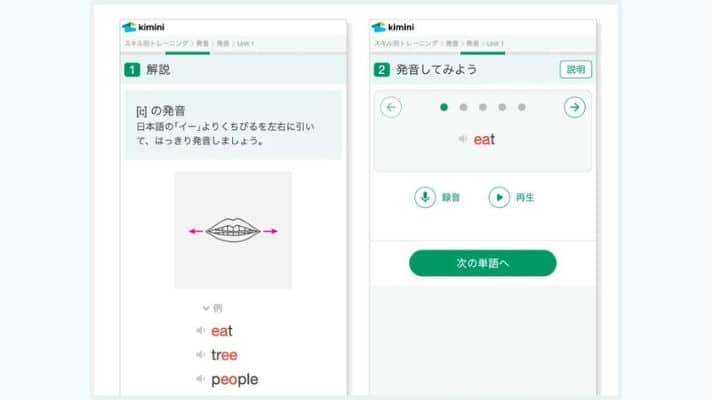Click the green 次の単語へ button
The image size is (712, 400).
483,263
